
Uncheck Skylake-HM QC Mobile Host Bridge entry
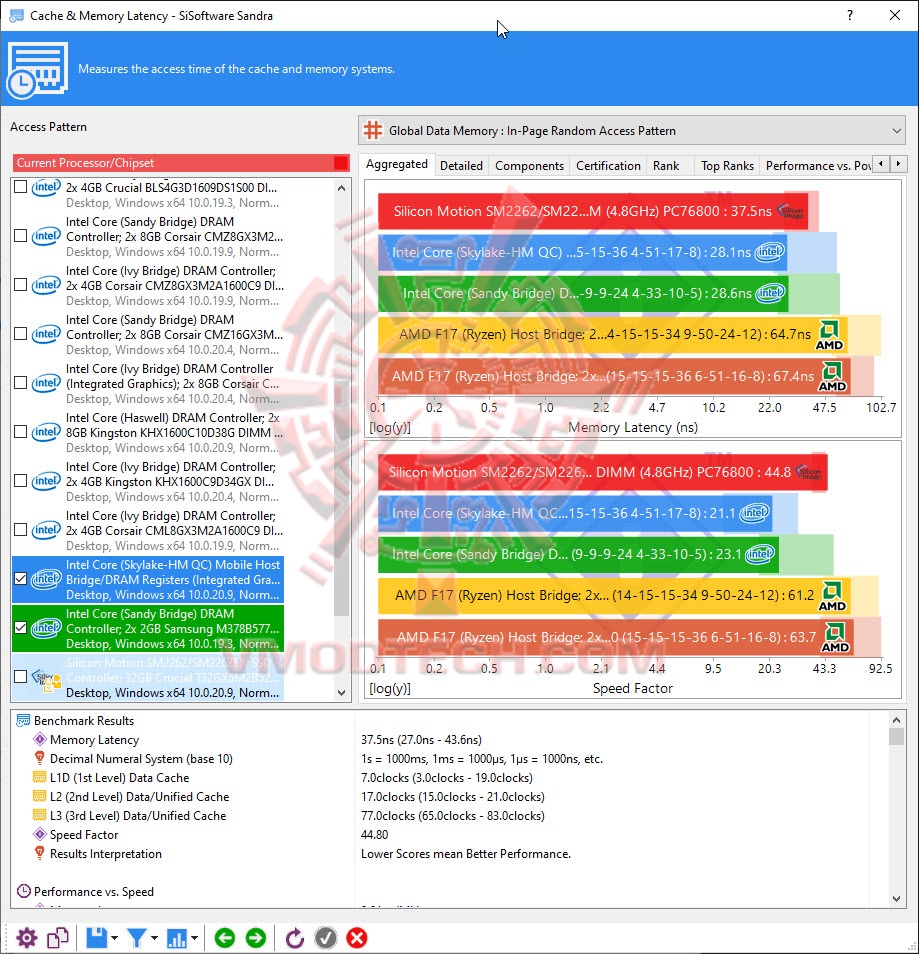20,579
